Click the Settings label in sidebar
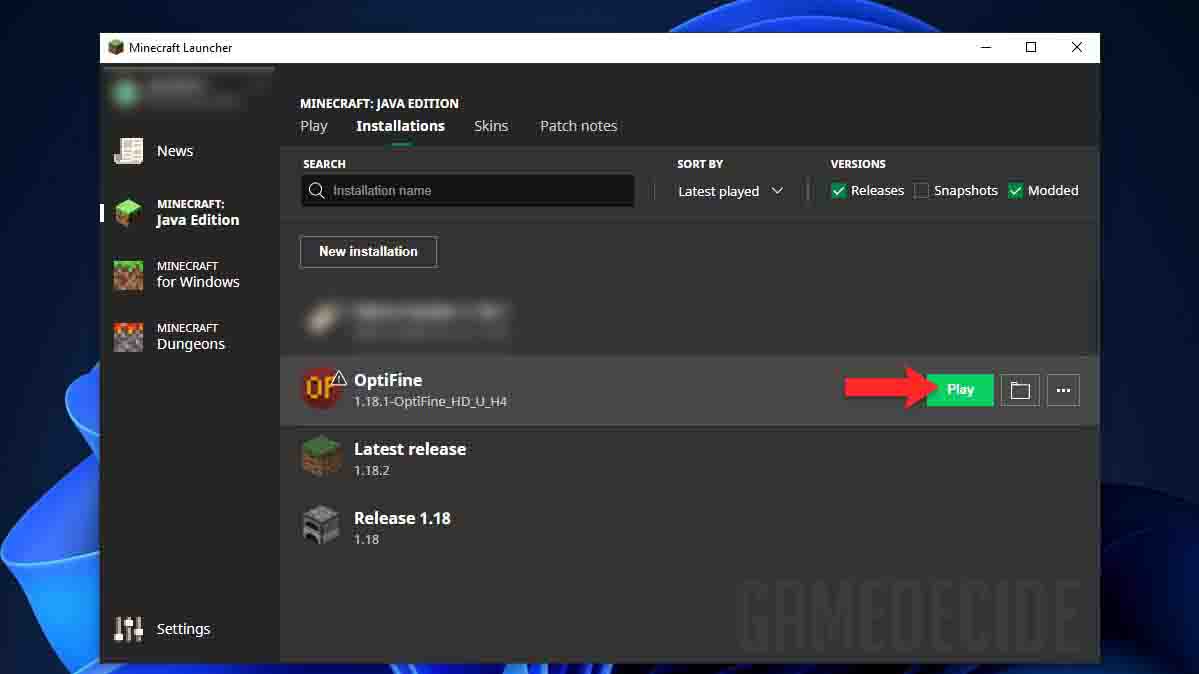The image size is (1199, 674). pyautogui.click(x=184, y=629)
